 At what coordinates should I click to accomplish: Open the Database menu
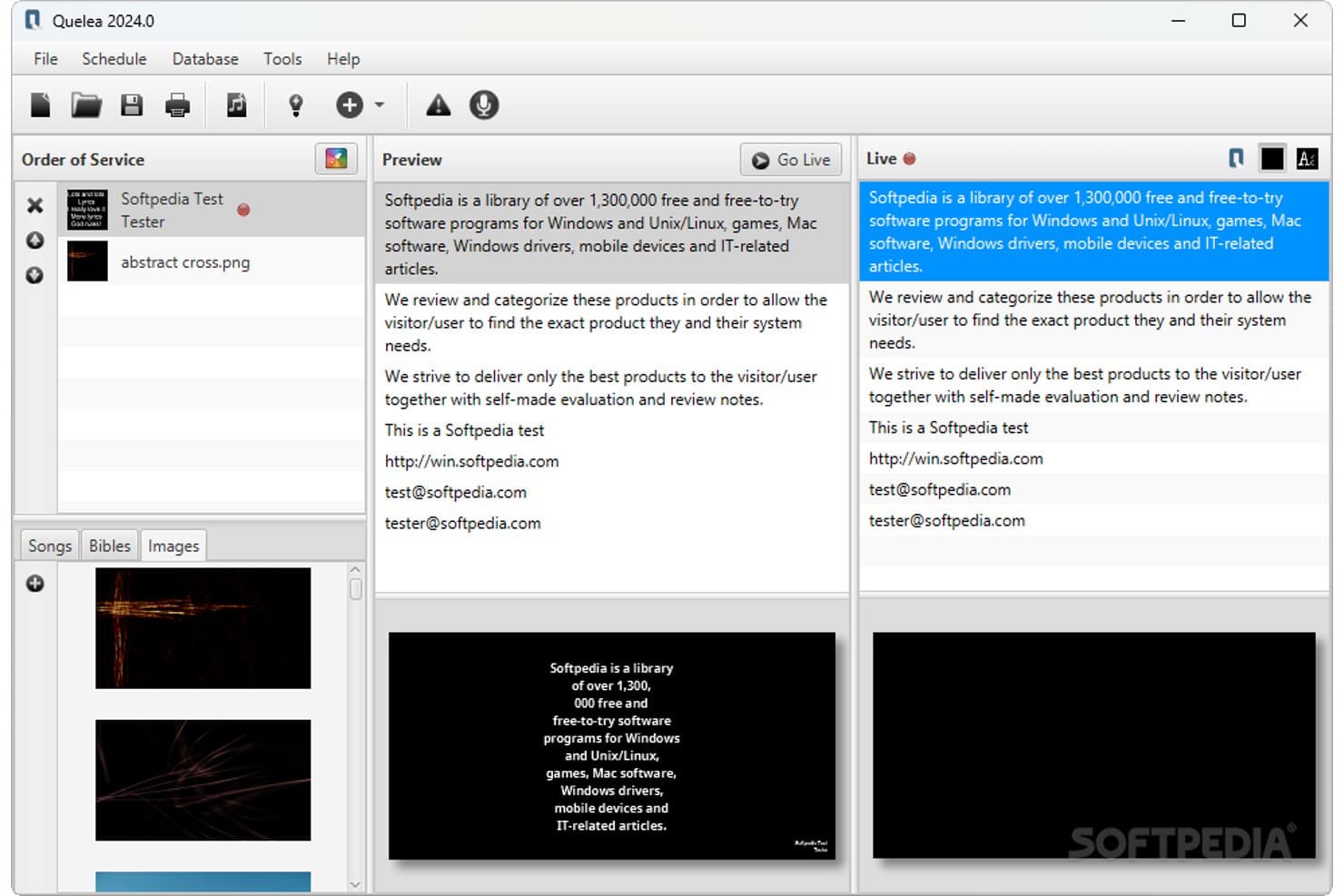point(205,59)
